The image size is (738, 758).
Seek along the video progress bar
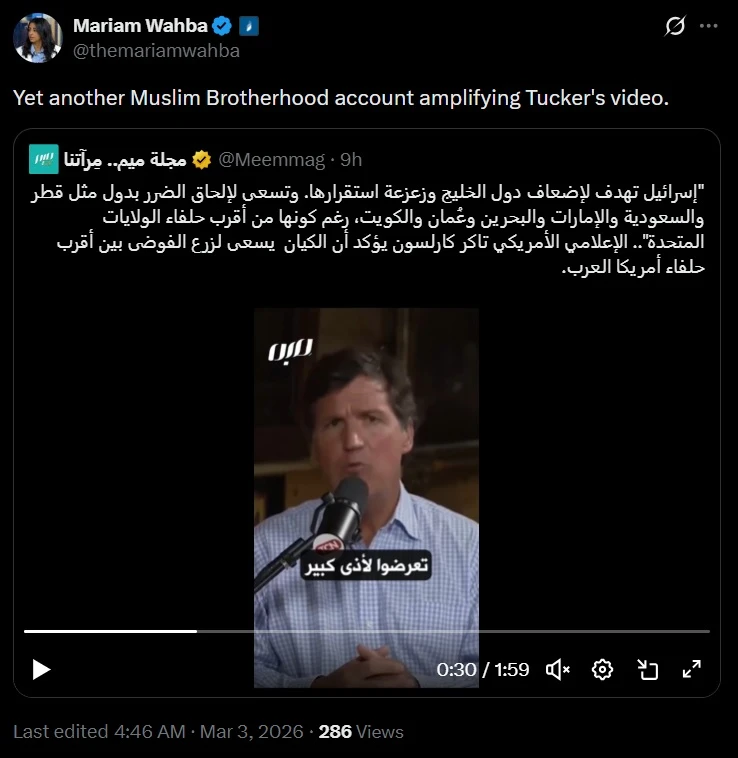pyautogui.click(x=367, y=631)
